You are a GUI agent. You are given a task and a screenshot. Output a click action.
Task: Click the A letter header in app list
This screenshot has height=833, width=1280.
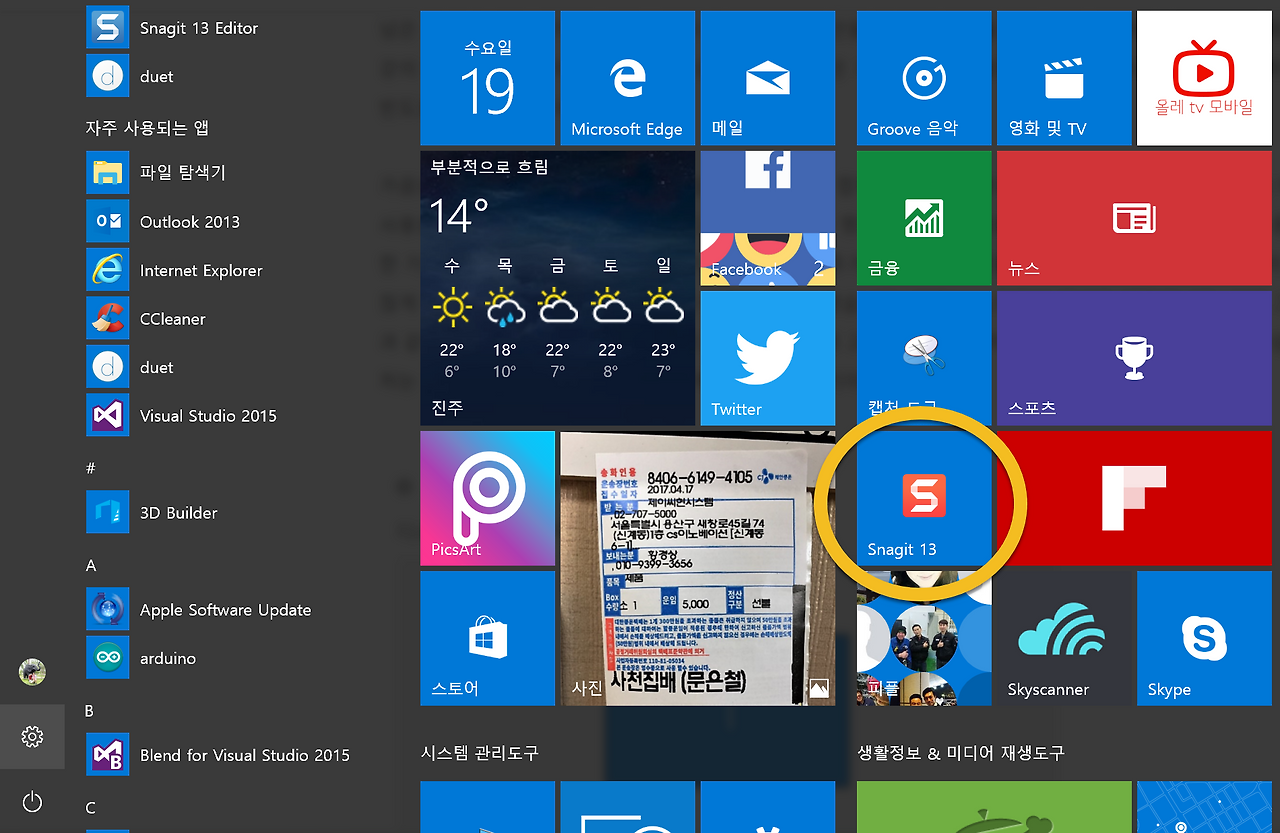(x=91, y=566)
